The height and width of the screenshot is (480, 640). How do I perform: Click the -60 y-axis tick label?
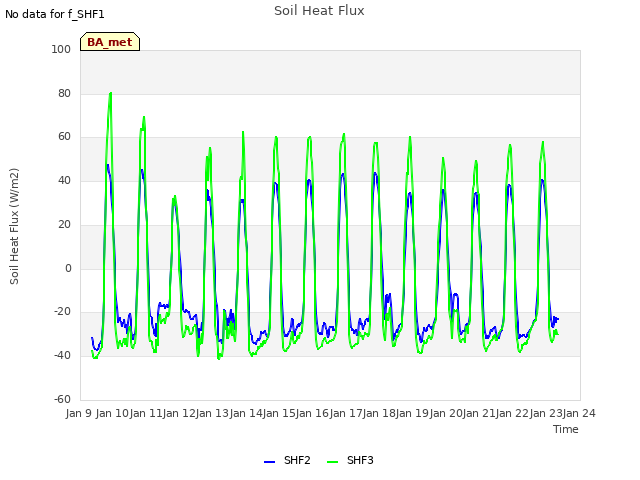[62, 399]
